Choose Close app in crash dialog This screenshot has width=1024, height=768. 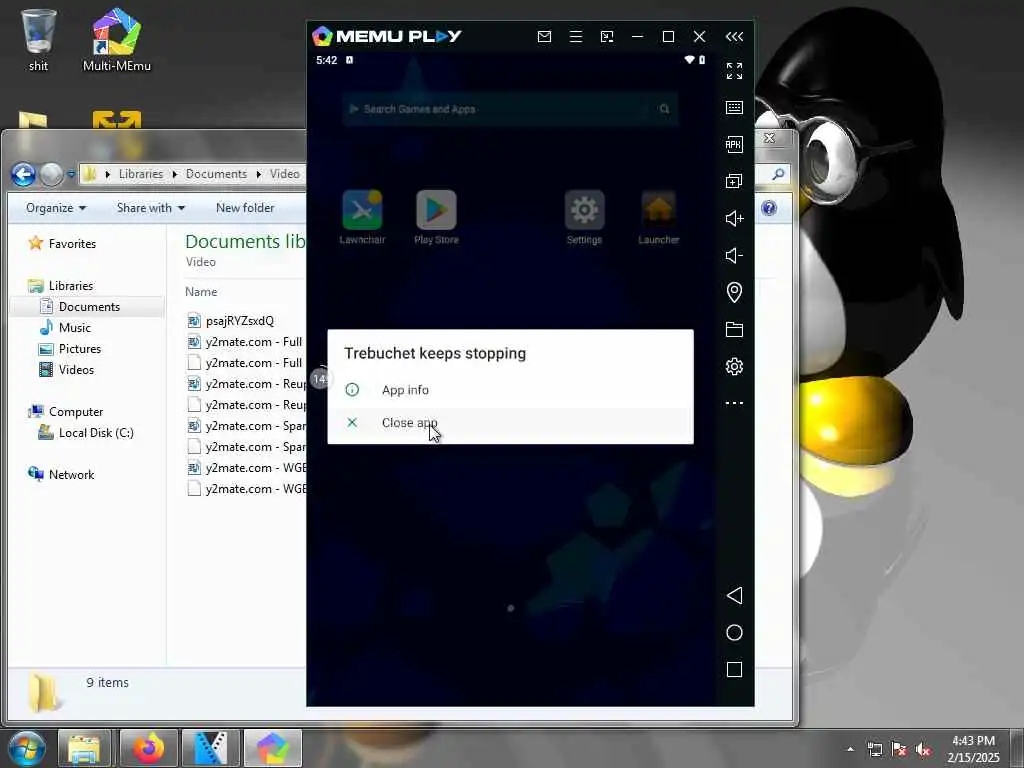click(x=510, y=423)
